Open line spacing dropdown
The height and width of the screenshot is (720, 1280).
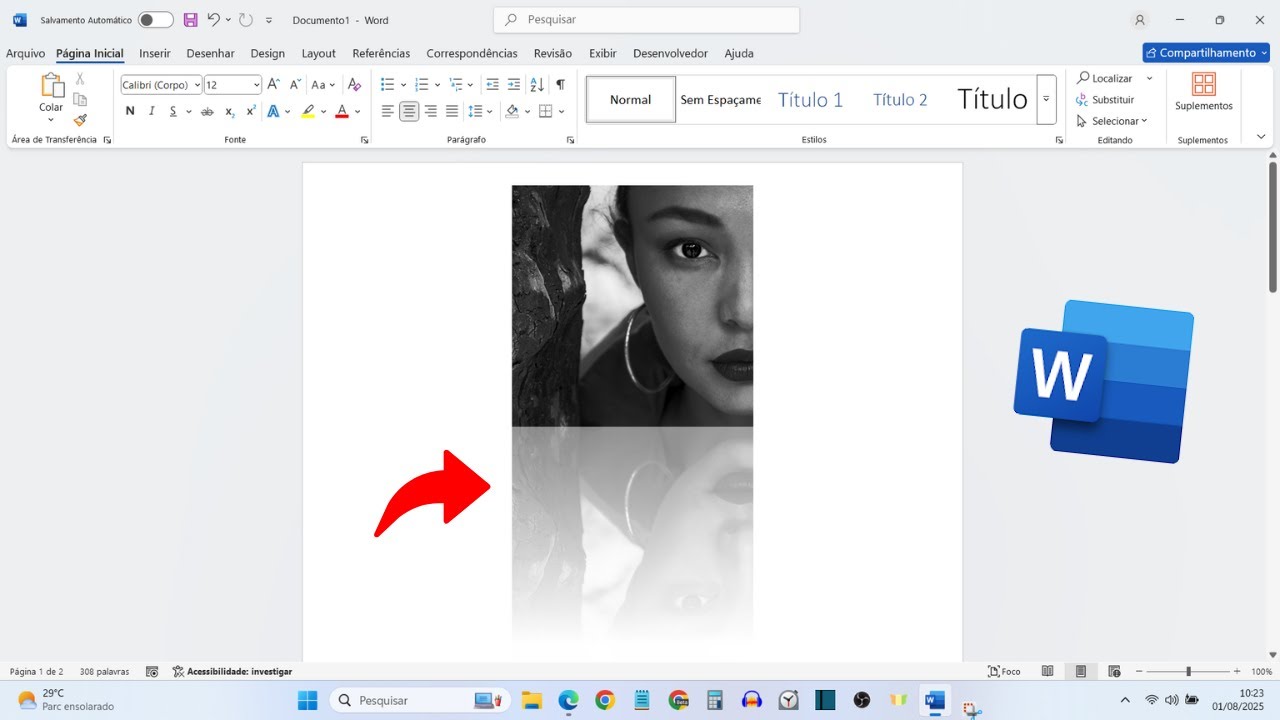[480, 111]
